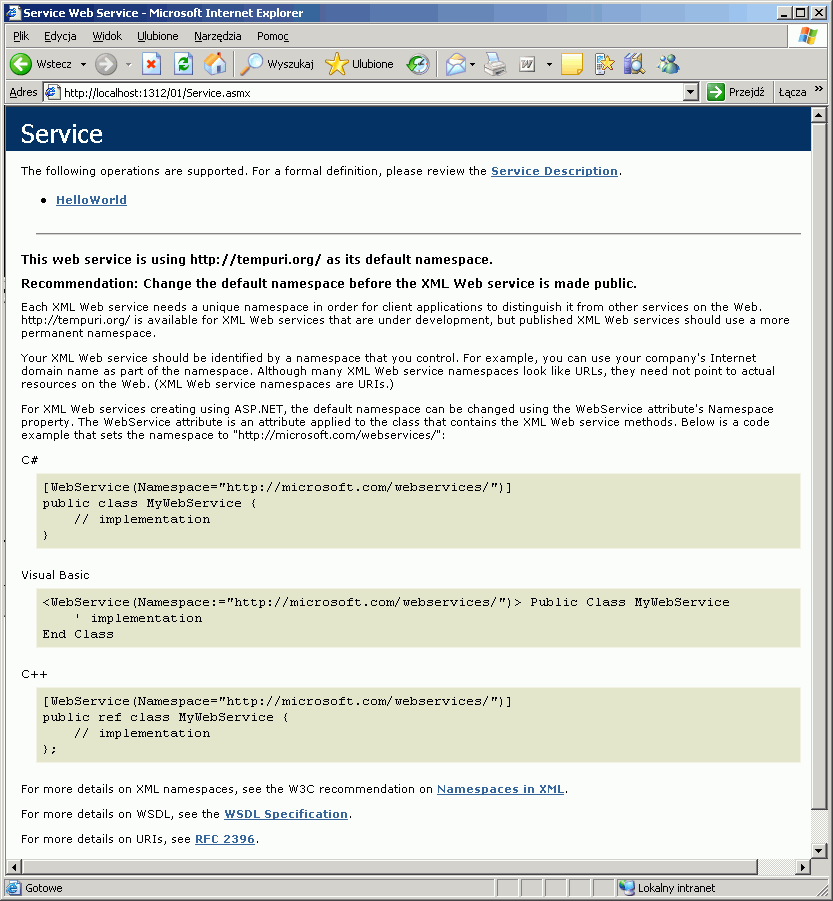Click the IE icon in the title bar

[13, 13]
